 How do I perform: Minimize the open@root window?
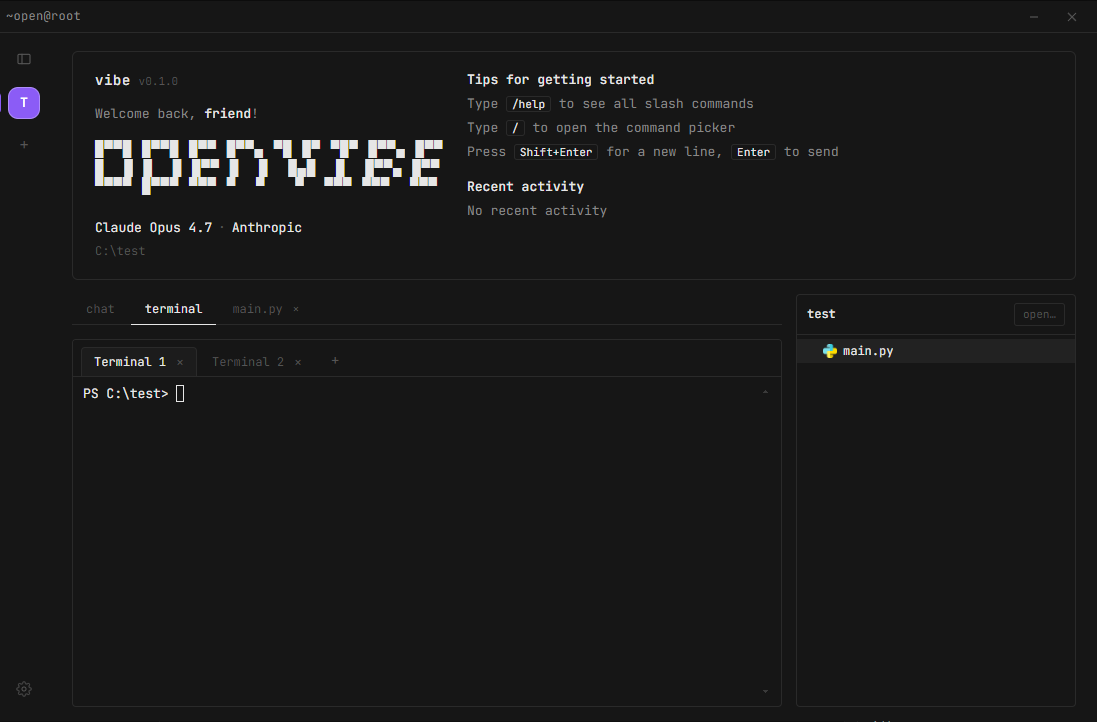pos(1034,17)
